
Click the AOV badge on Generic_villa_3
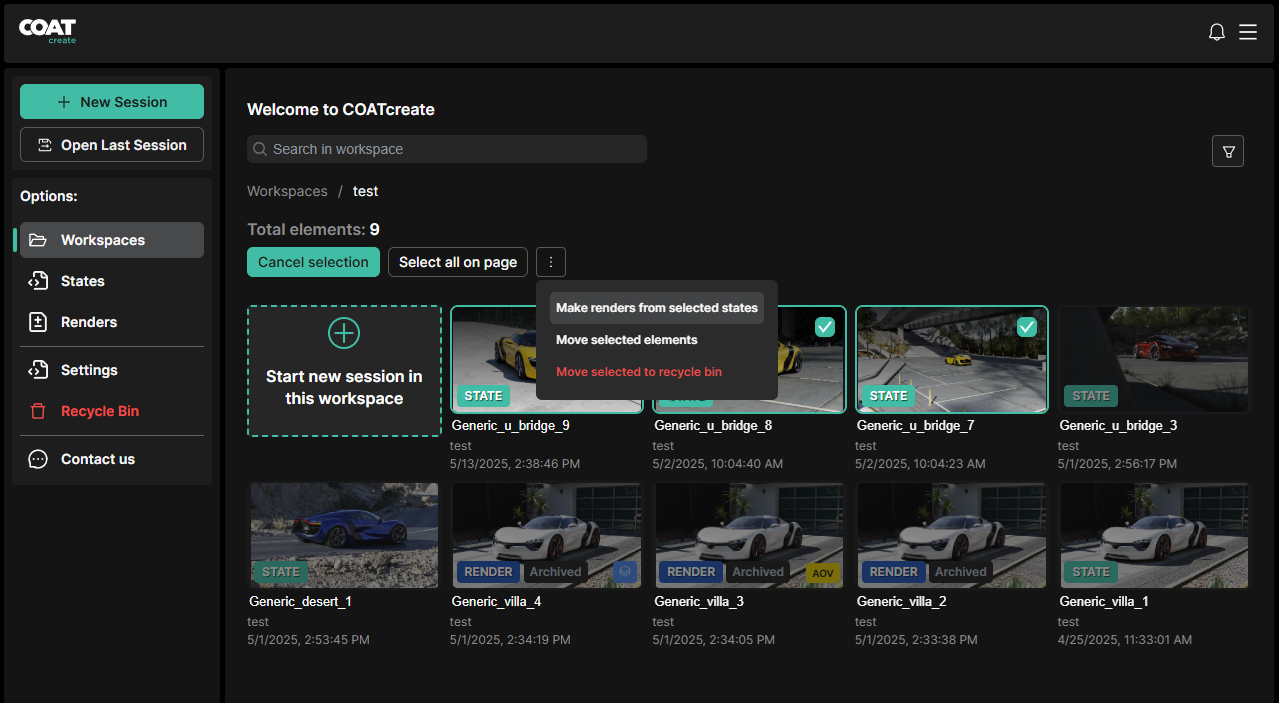click(822, 573)
